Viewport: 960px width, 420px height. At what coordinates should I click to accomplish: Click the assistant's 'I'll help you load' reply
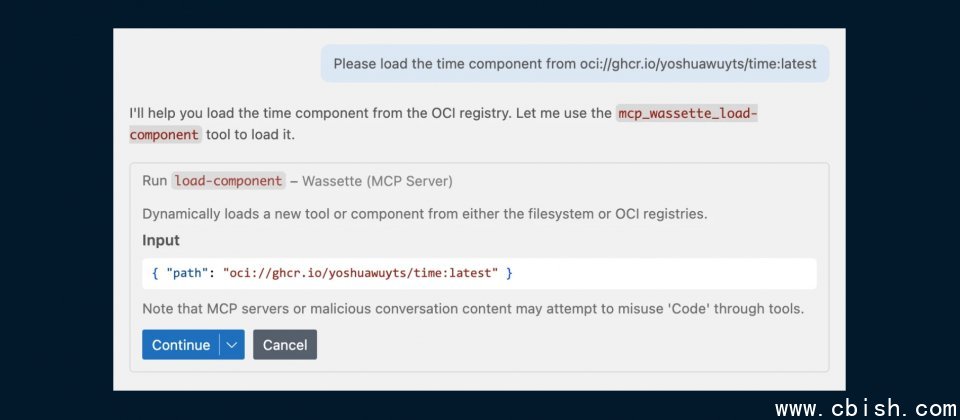click(x=370, y=114)
